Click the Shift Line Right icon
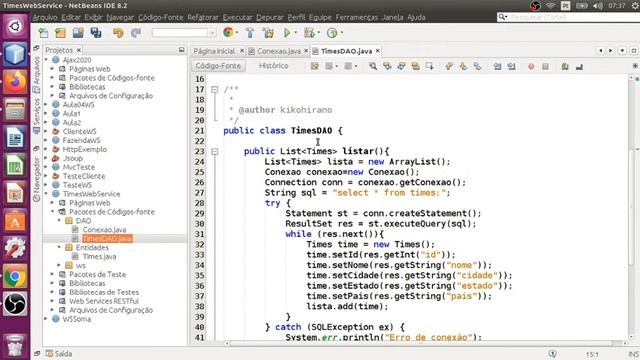Image resolution: width=640 pixels, height=360 pixels. click(x=511, y=66)
